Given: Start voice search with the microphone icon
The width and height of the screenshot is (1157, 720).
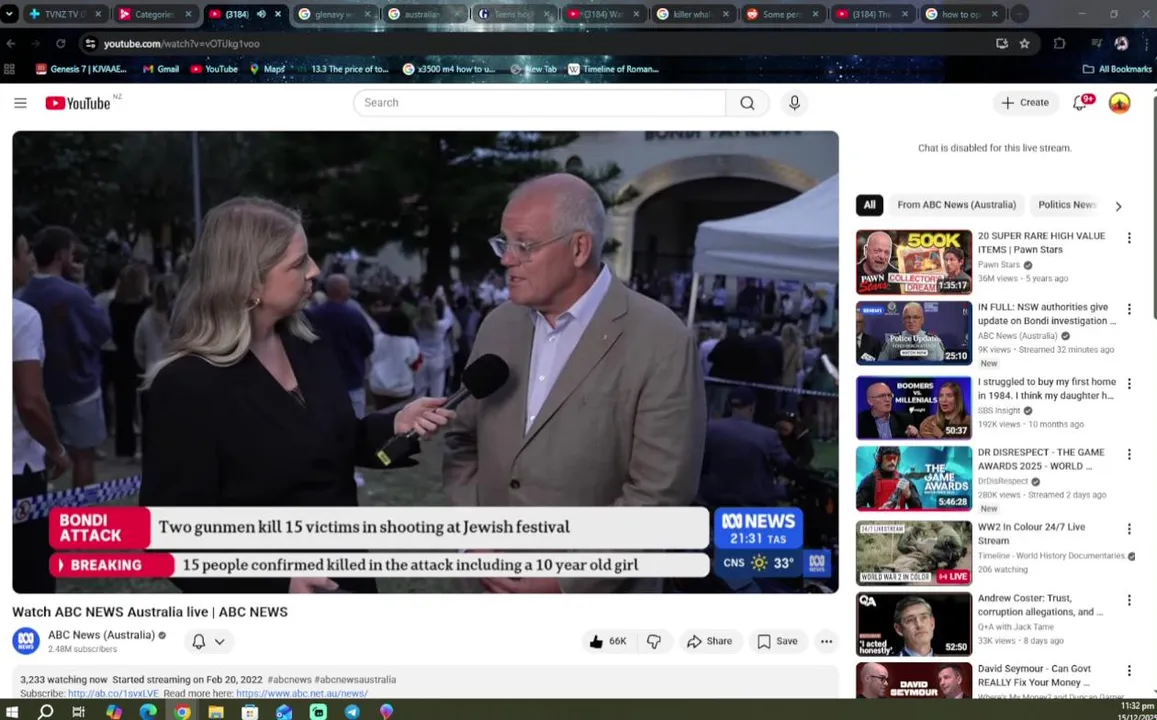Looking at the screenshot, I should pyautogui.click(x=794, y=103).
